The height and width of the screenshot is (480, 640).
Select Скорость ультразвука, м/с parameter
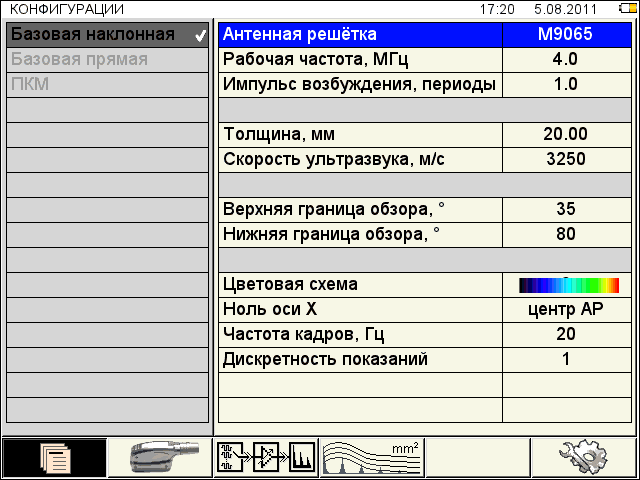tap(360, 160)
